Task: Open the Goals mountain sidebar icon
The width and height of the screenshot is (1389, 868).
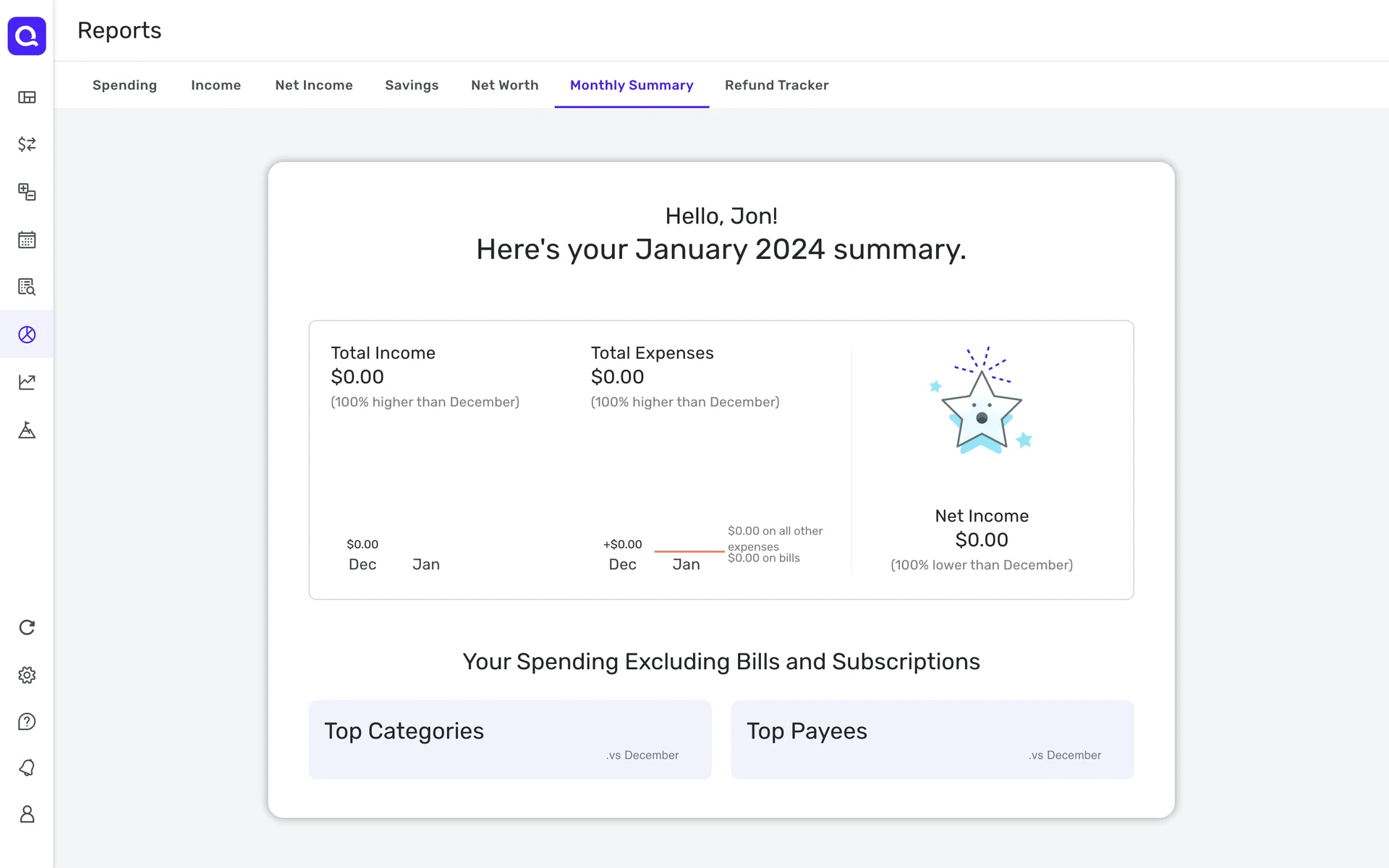Action: (x=27, y=430)
